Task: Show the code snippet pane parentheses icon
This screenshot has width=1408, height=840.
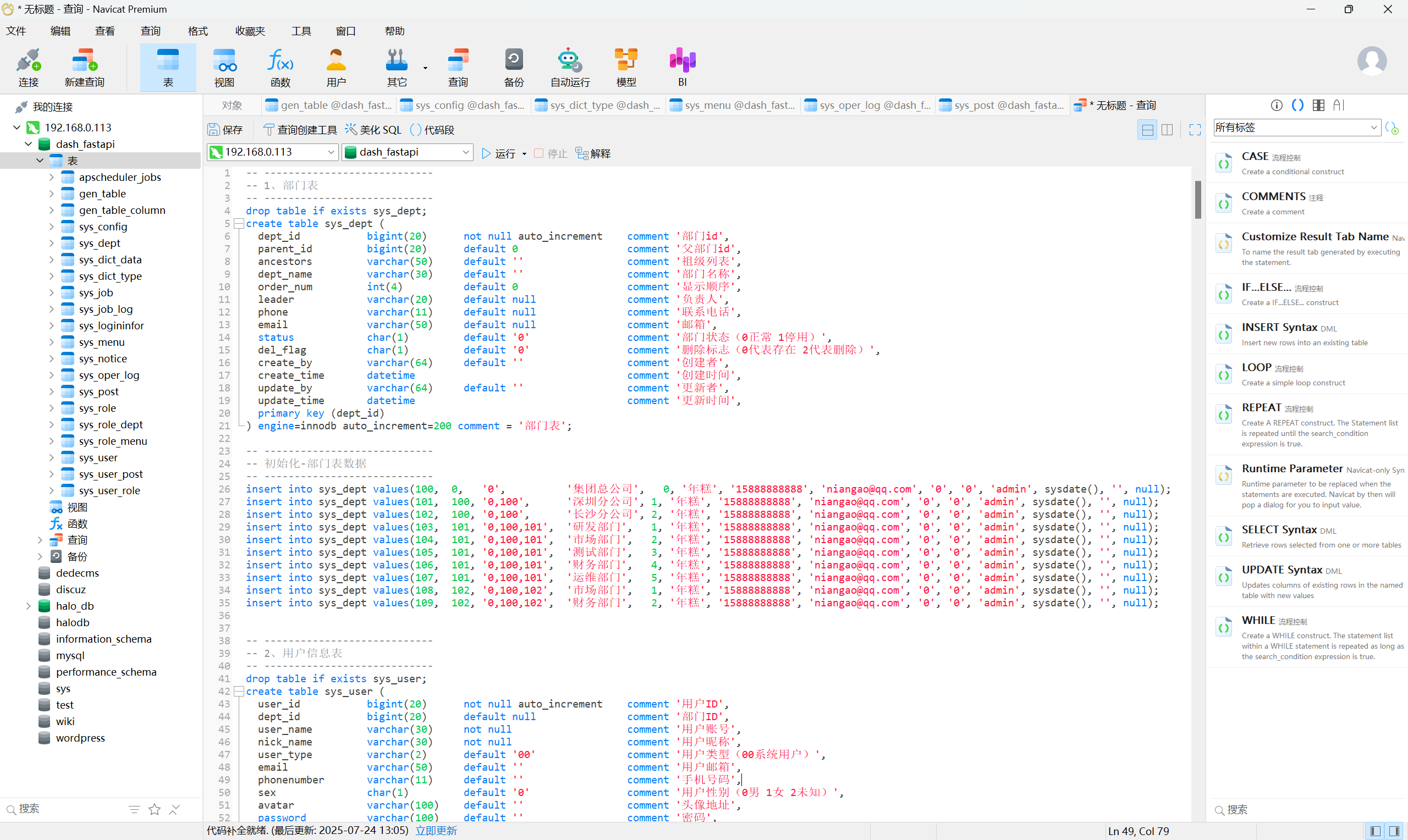Action: [x=1297, y=106]
